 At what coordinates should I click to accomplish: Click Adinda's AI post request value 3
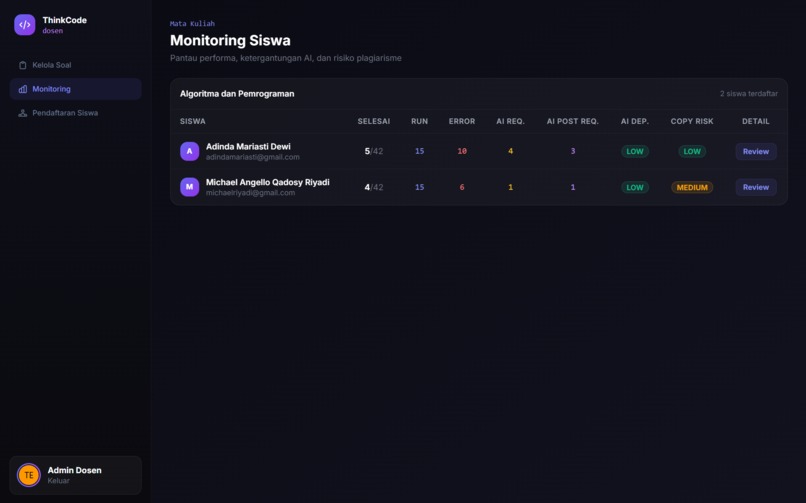point(573,151)
